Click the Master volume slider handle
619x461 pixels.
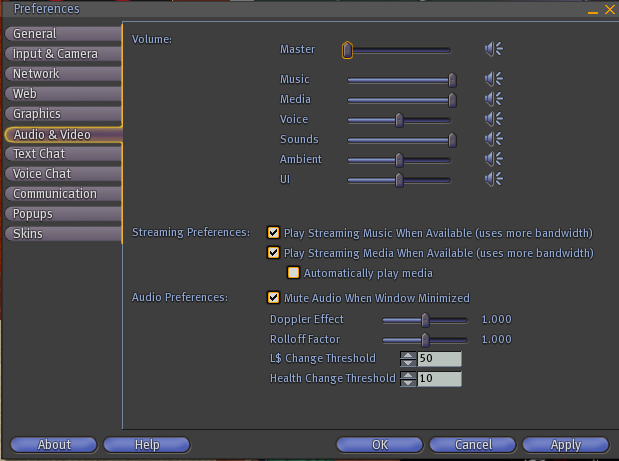pyautogui.click(x=347, y=50)
